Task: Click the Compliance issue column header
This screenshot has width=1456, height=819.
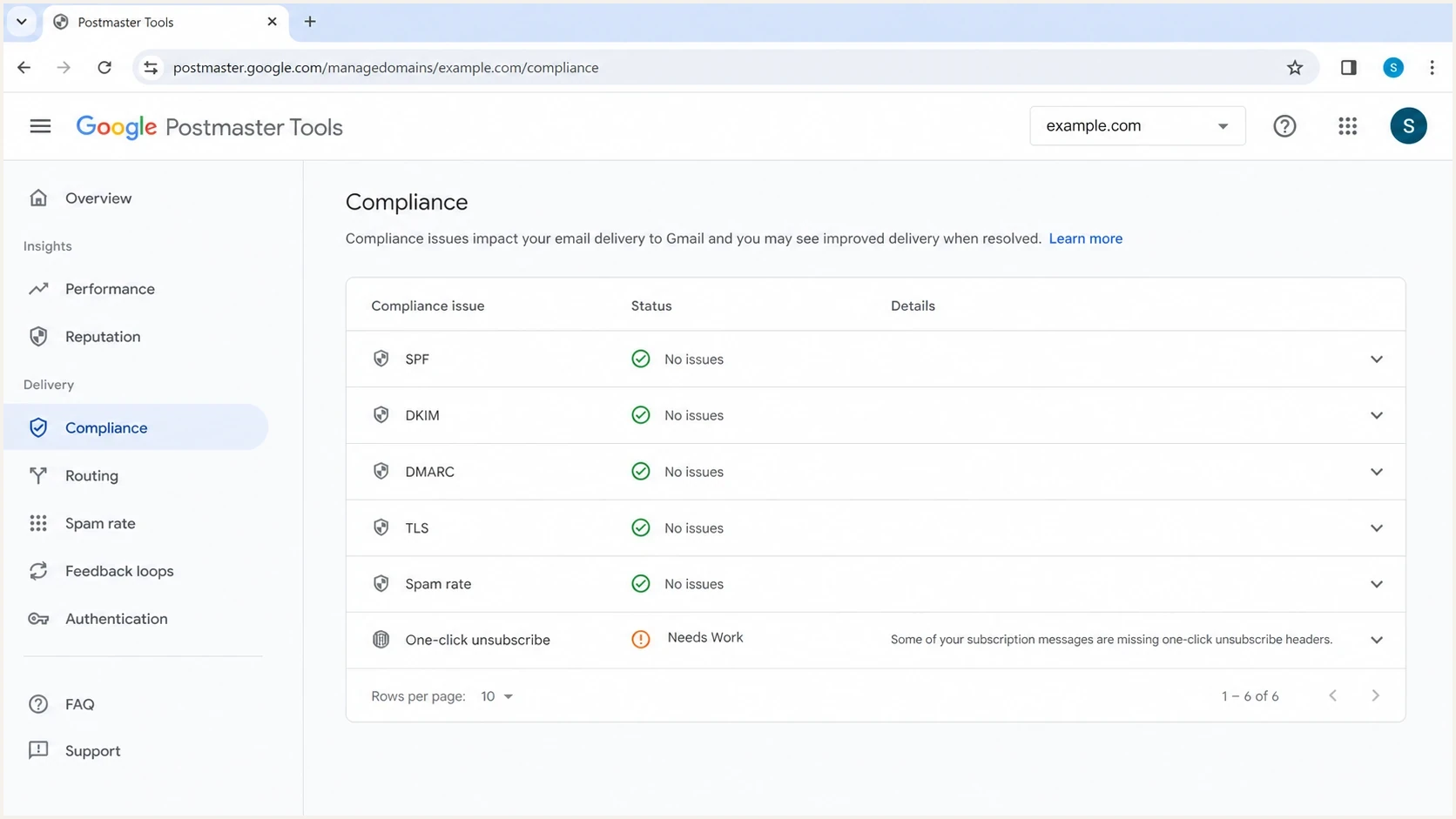Action: pyautogui.click(x=428, y=305)
